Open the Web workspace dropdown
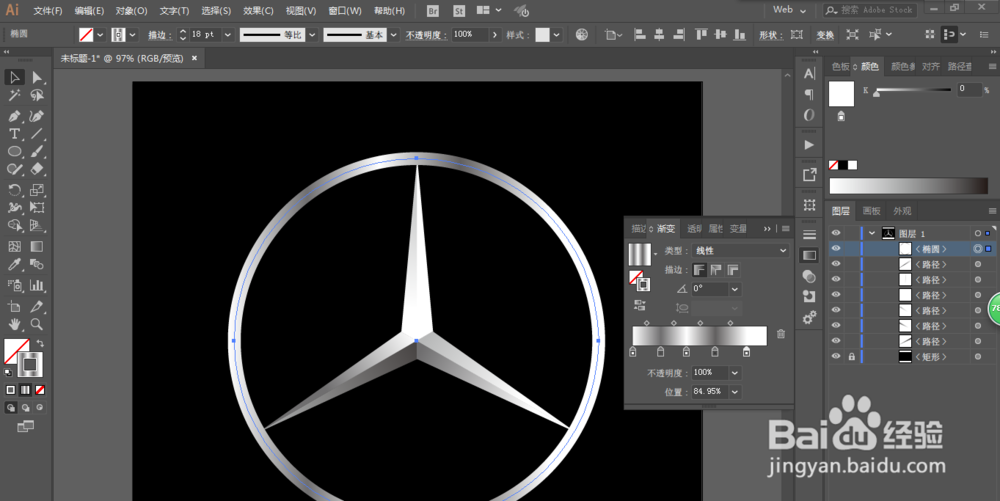 (x=790, y=10)
